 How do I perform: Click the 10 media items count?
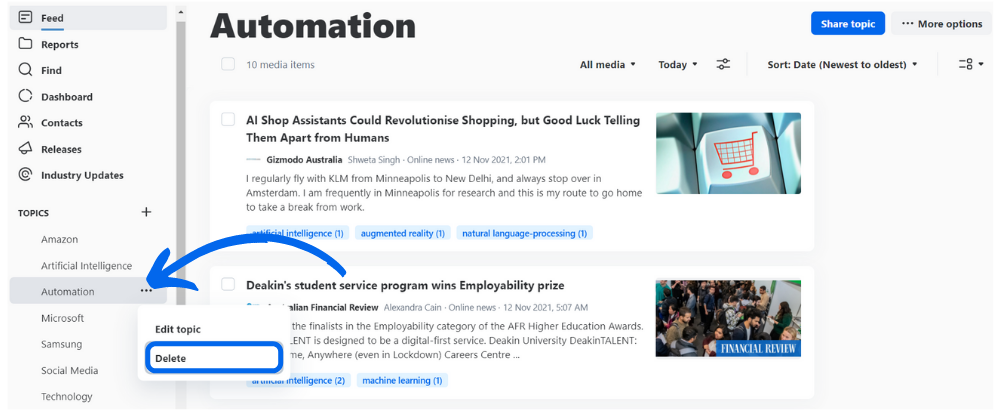coord(280,64)
